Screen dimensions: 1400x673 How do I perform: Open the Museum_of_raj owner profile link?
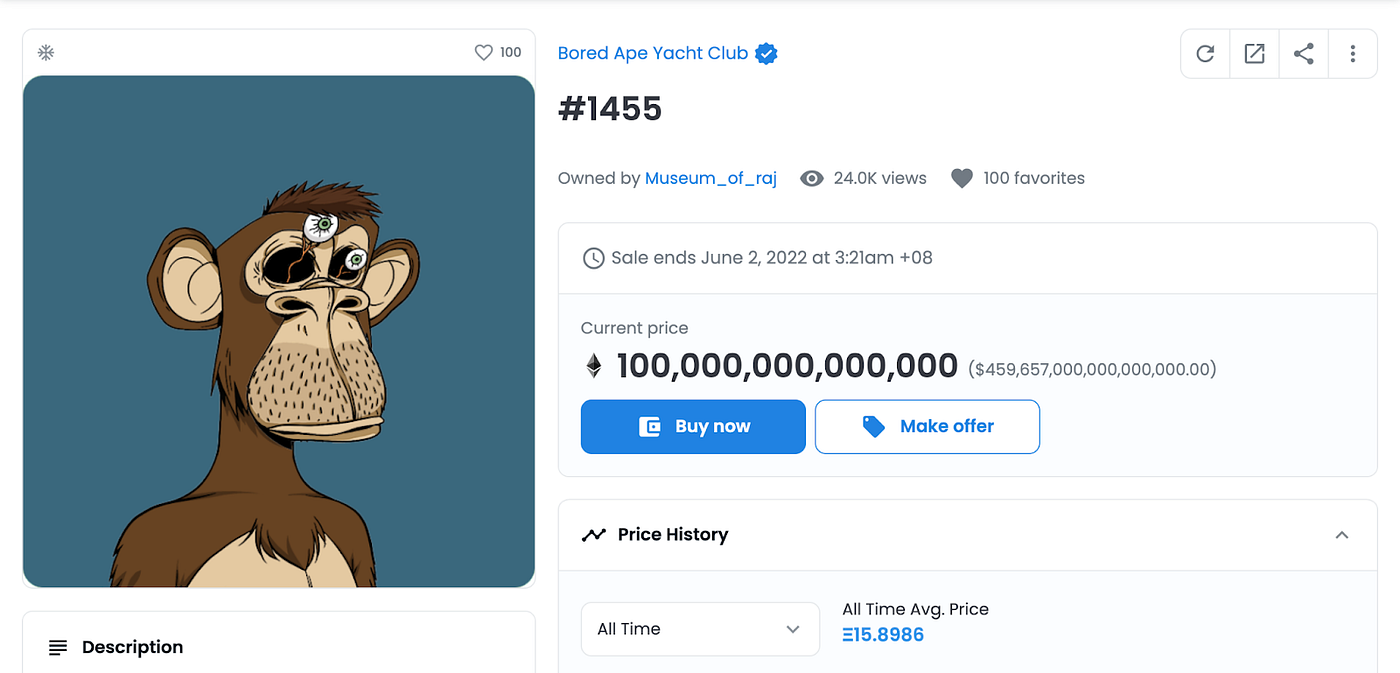pyautogui.click(x=710, y=179)
